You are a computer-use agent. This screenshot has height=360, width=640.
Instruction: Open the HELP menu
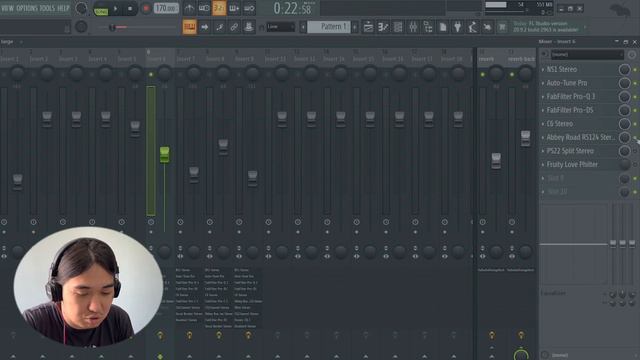click(63, 8)
